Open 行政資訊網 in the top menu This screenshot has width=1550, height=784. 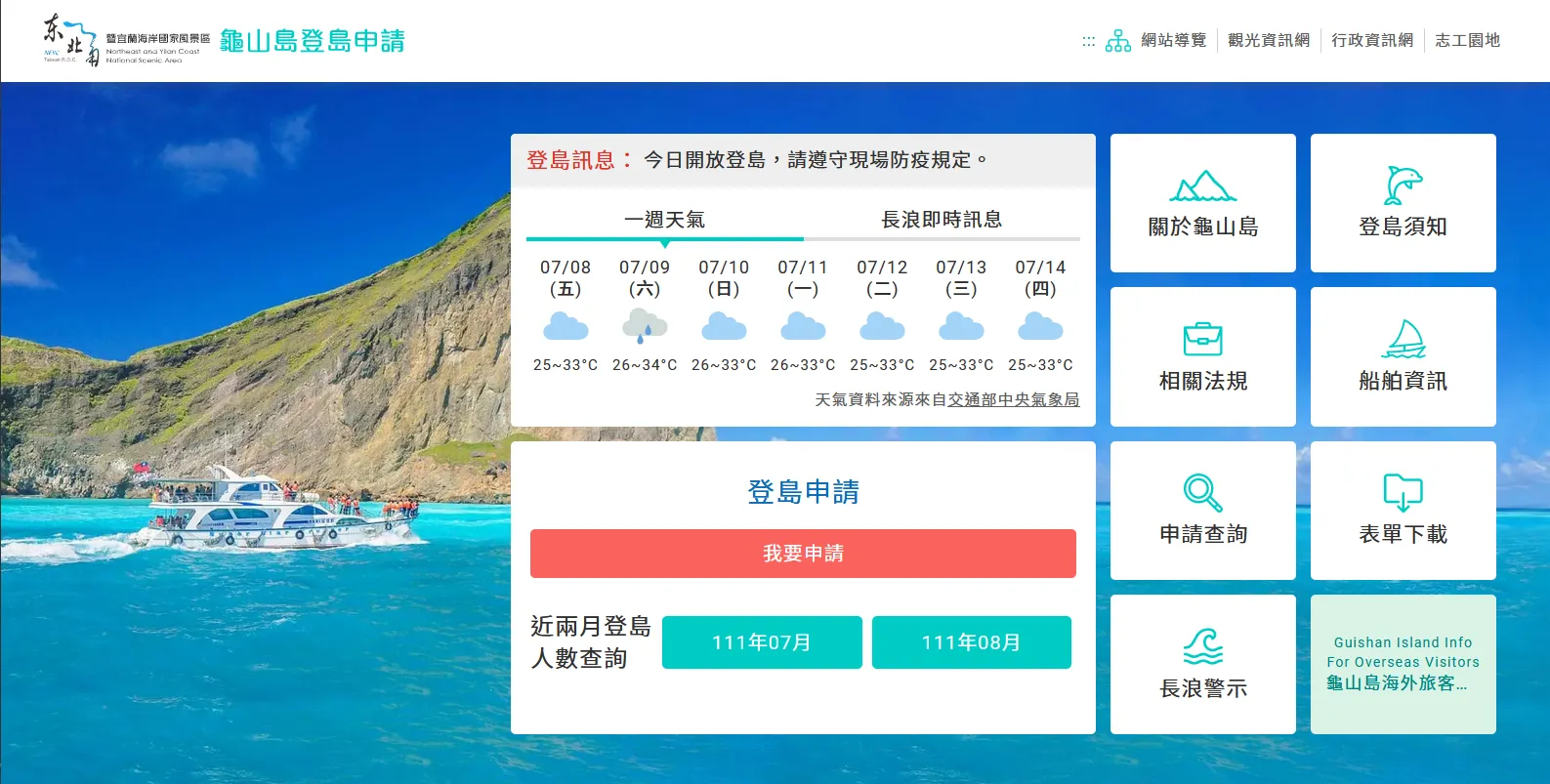coord(1371,40)
